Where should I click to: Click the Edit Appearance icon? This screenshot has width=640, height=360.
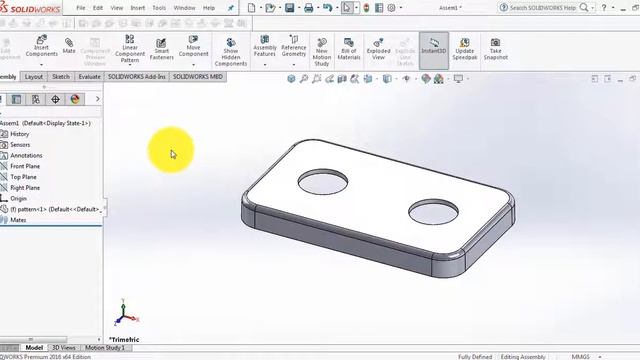point(426,78)
